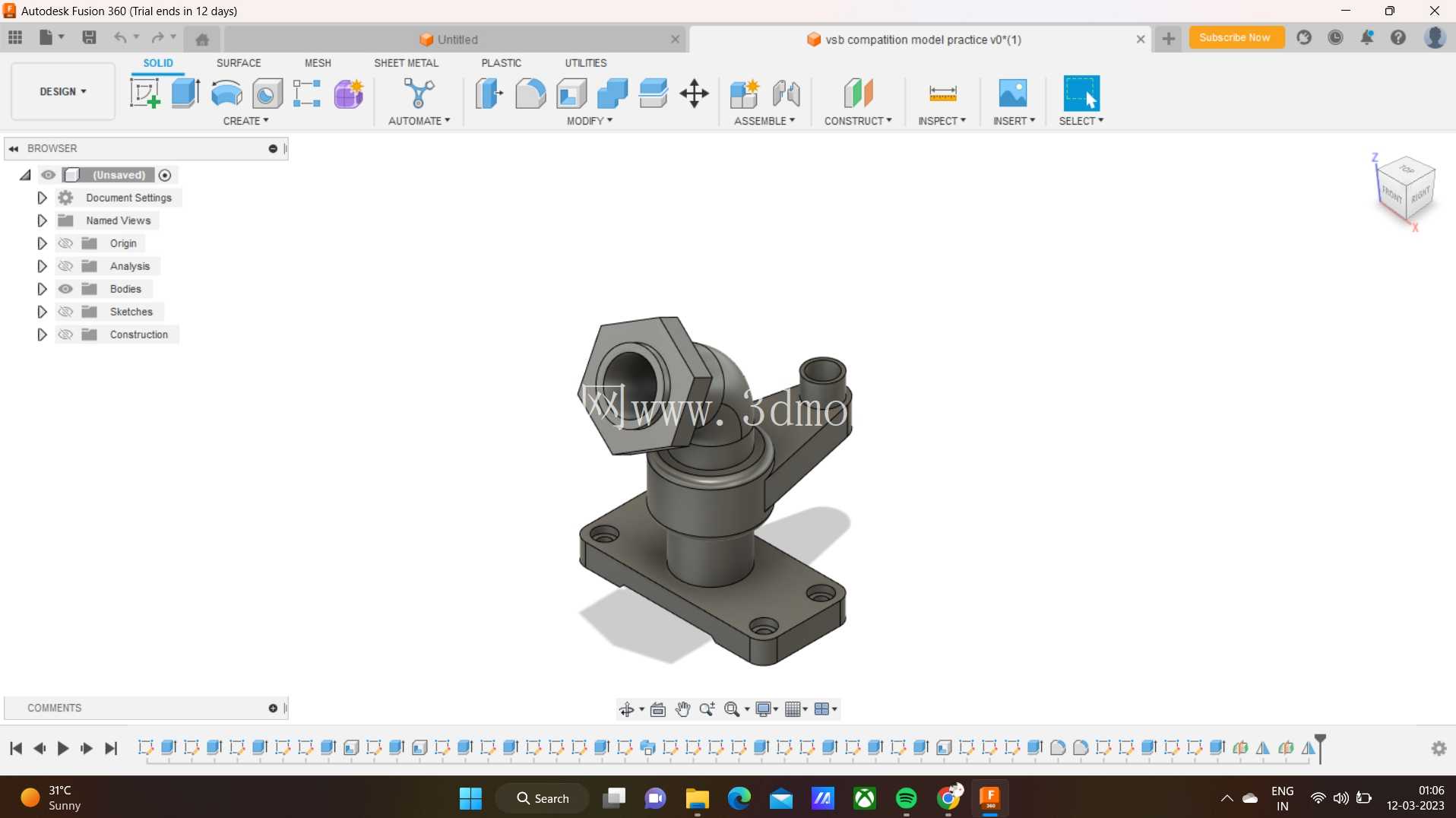Image resolution: width=1456 pixels, height=818 pixels.
Task: Switch to the PLASTIC tab
Action: (x=501, y=63)
